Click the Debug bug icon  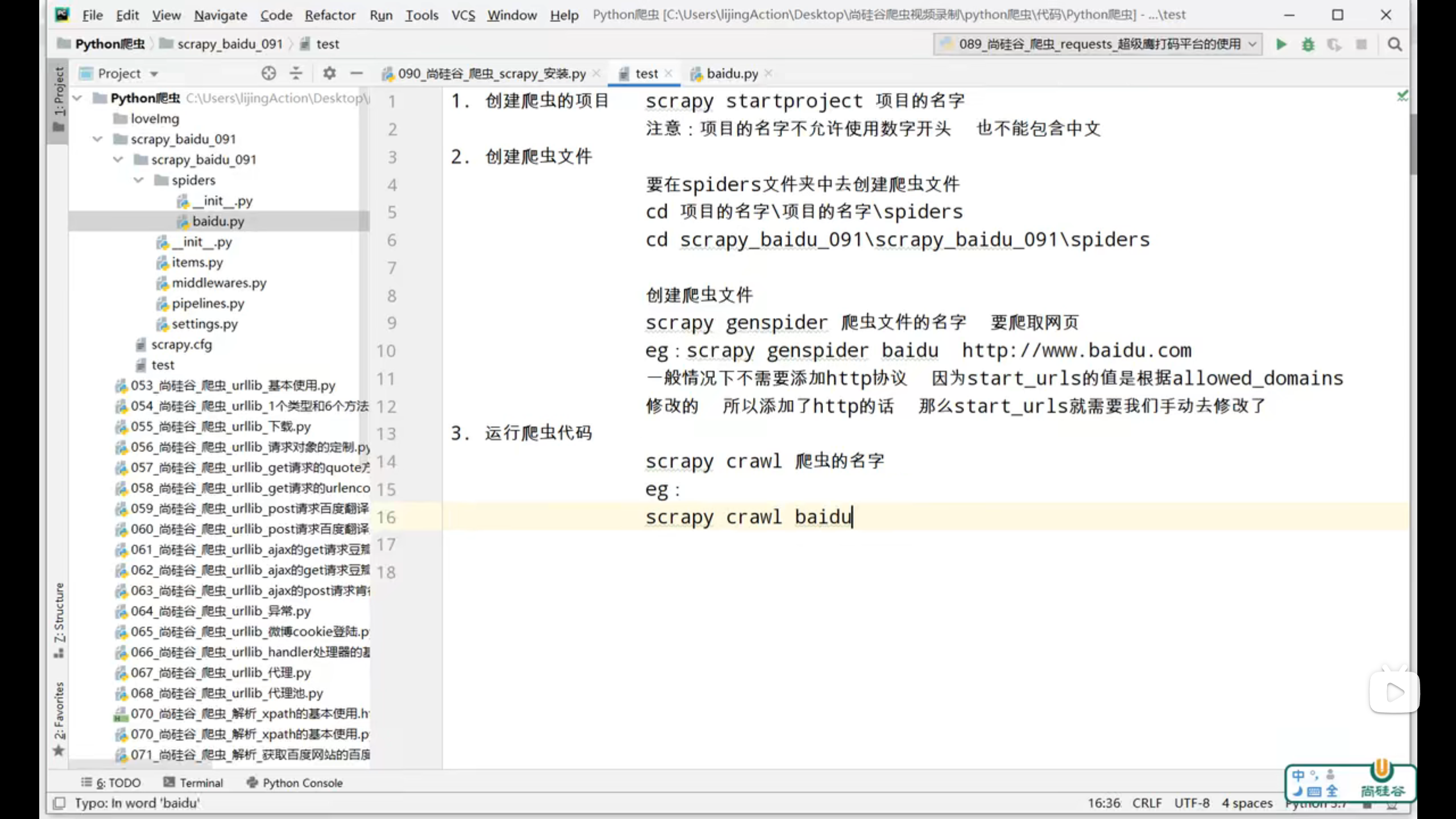pyautogui.click(x=1308, y=44)
